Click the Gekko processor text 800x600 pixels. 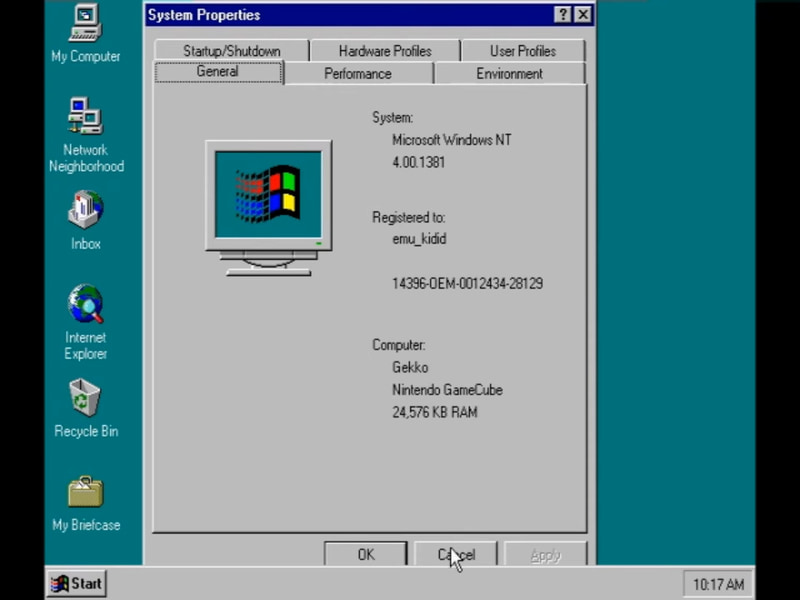coord(410,367)
